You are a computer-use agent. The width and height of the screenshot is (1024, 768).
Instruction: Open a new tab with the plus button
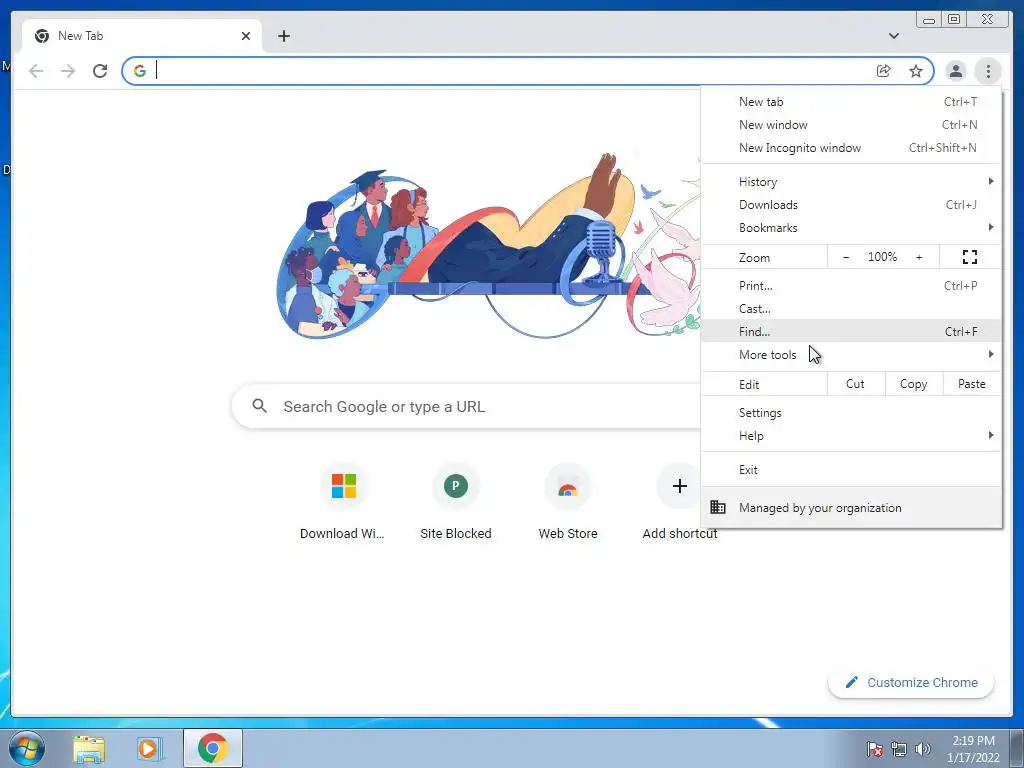click(283, 36)
